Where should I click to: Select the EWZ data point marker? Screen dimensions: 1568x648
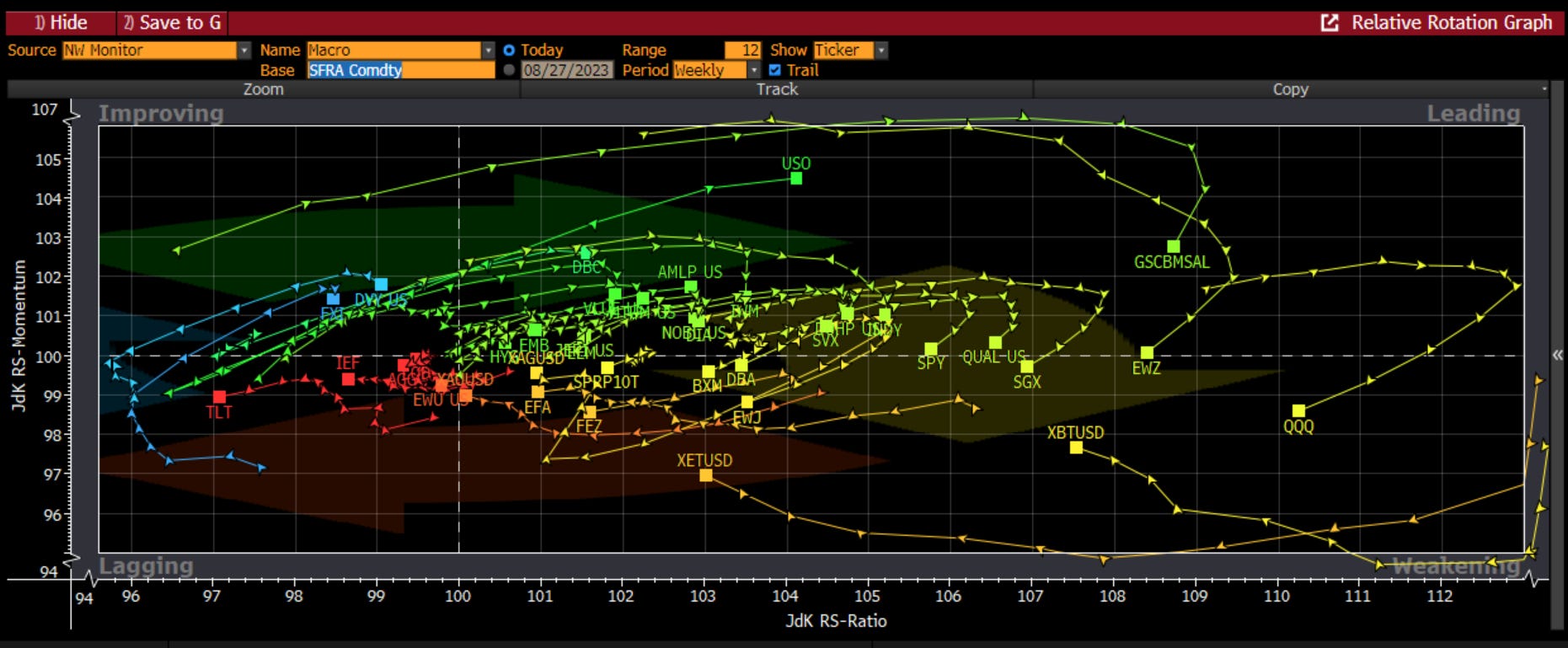[x=1147, y=353]
